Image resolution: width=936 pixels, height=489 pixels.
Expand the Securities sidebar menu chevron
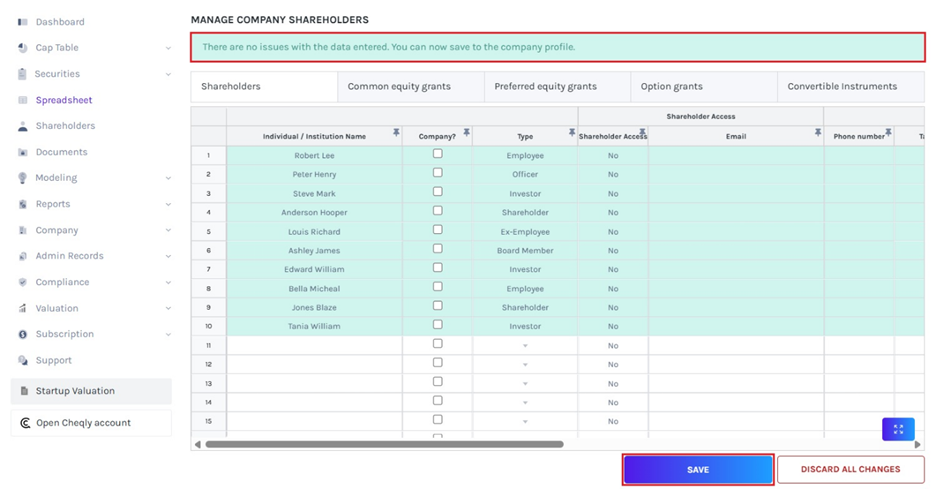[x=168, y=74]
